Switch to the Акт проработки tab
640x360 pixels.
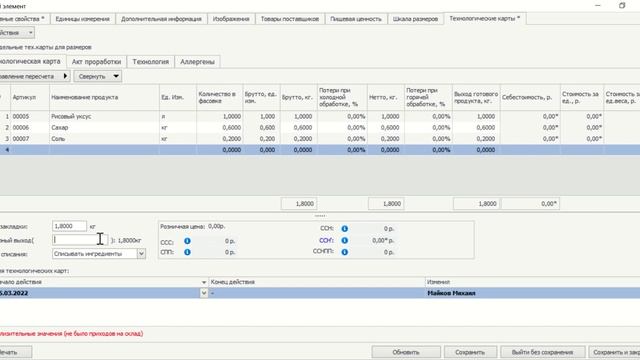point(96,62)
